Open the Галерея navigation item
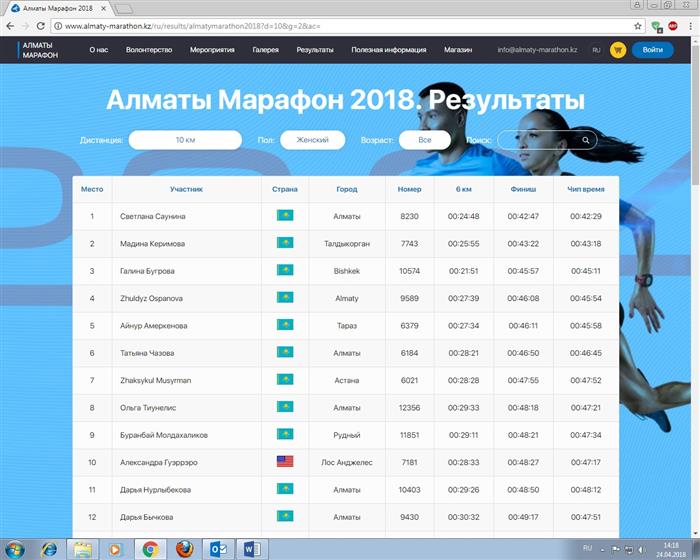The width and height of the screenshot is (700, 560). 265,49
